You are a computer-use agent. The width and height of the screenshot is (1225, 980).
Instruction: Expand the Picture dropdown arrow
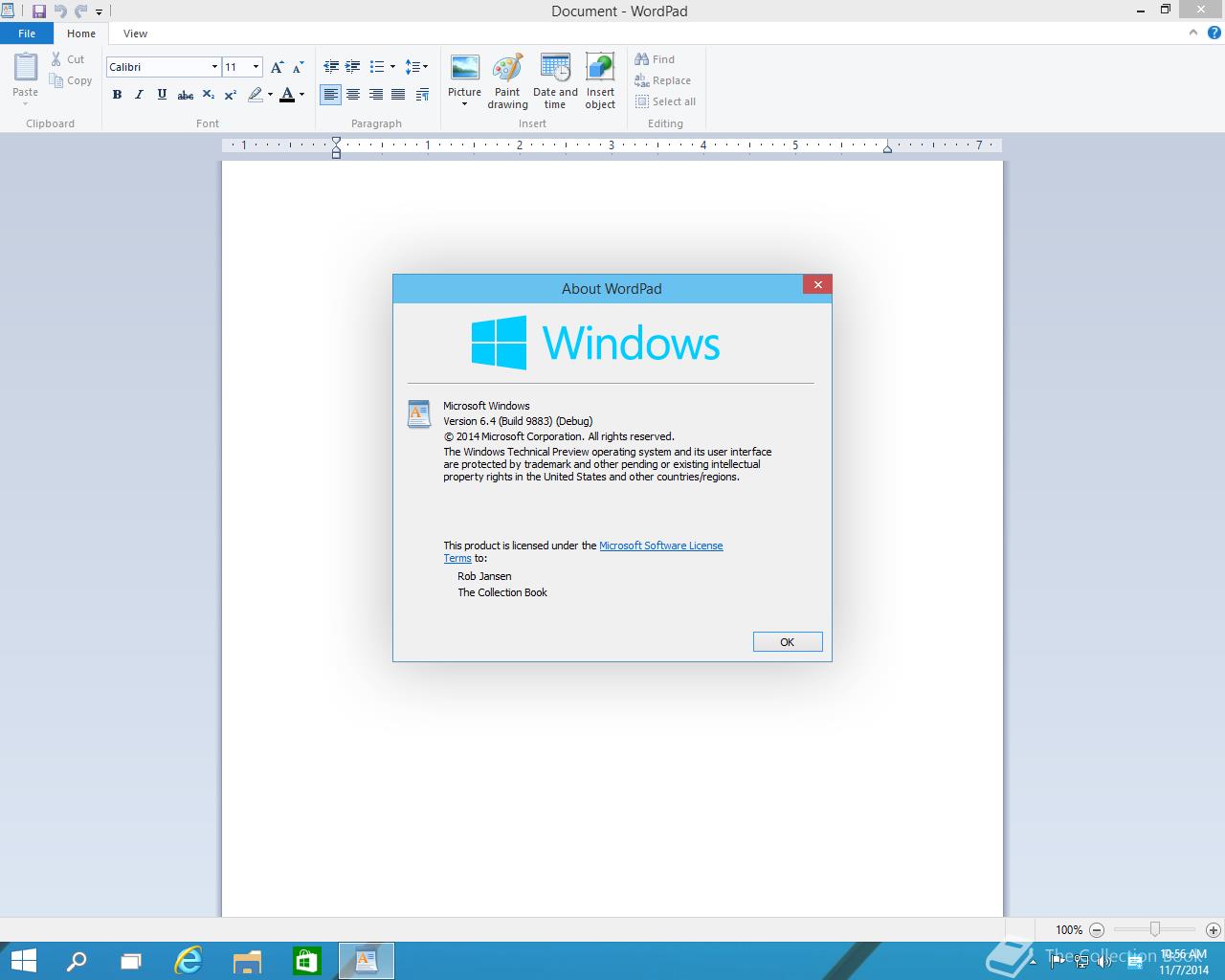(x=465, y=104)
